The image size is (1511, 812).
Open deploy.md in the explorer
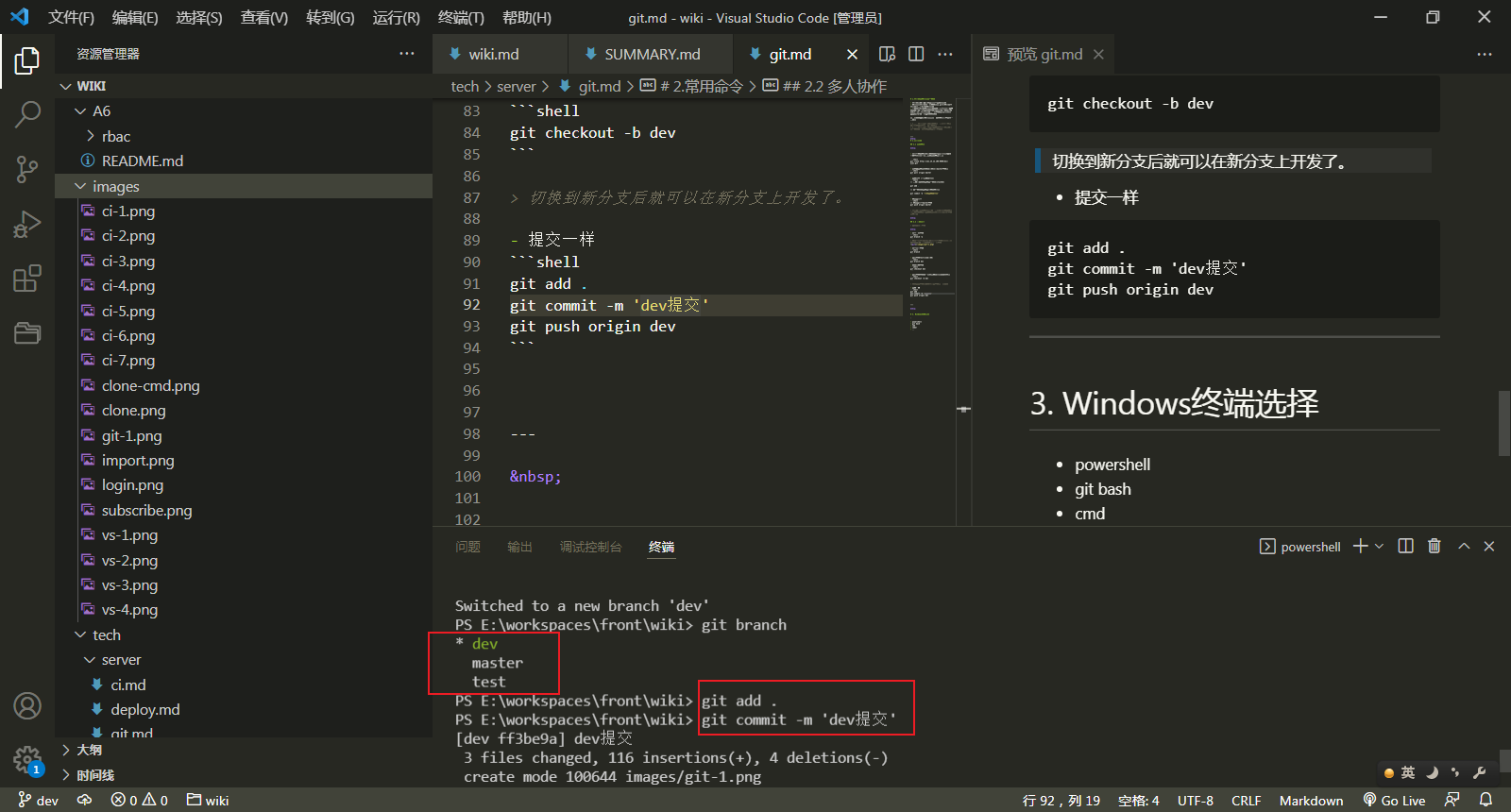pos(244,709)
